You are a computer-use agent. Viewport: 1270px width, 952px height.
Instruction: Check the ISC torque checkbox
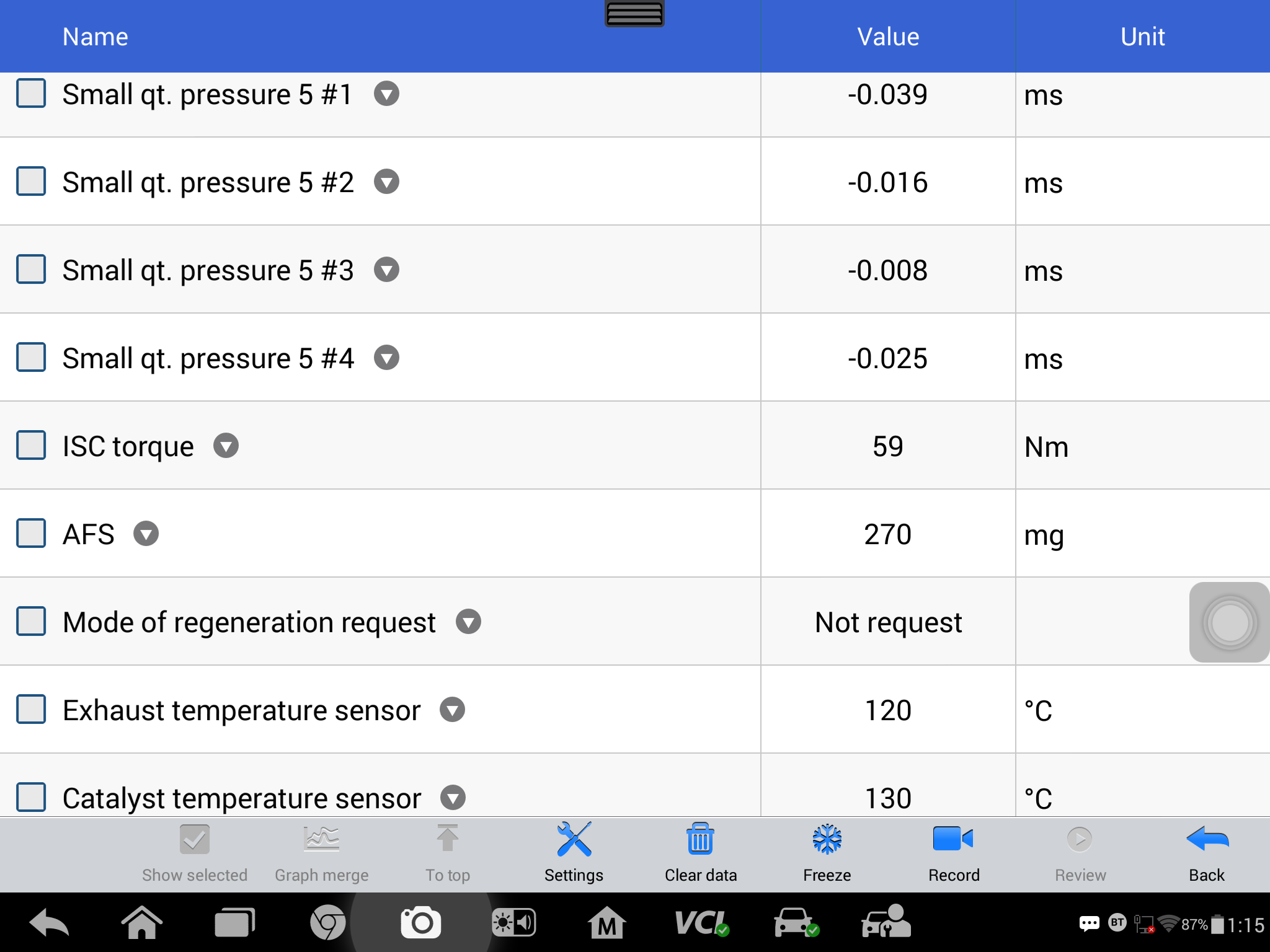[x=31, y=446]
